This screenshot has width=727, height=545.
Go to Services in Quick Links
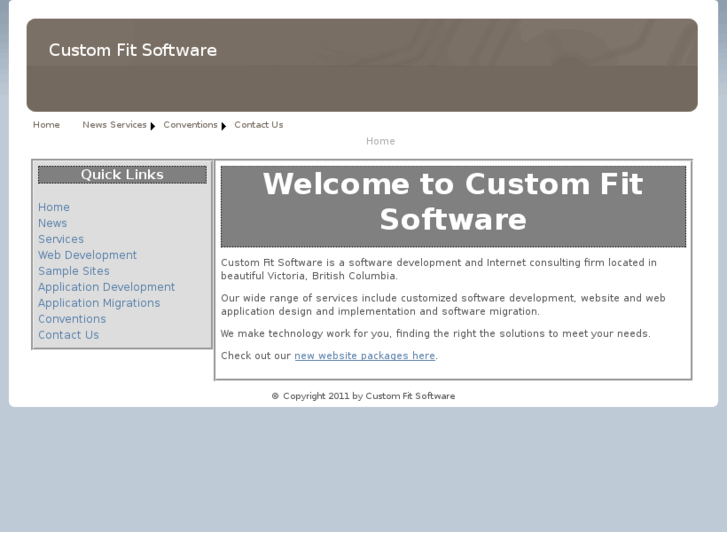(x=61, y=239)
